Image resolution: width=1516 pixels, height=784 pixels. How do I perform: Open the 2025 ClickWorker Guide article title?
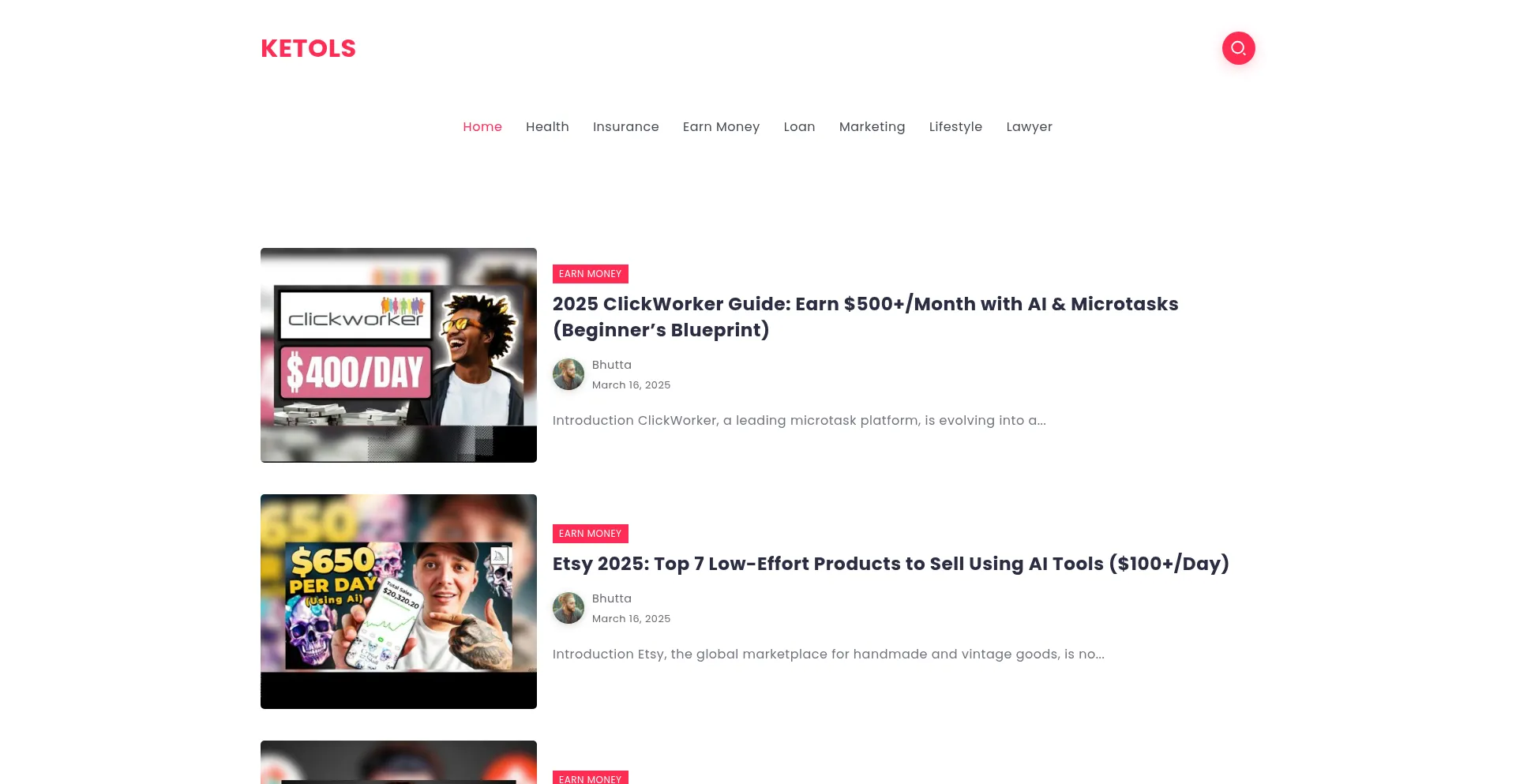(865, 317)
